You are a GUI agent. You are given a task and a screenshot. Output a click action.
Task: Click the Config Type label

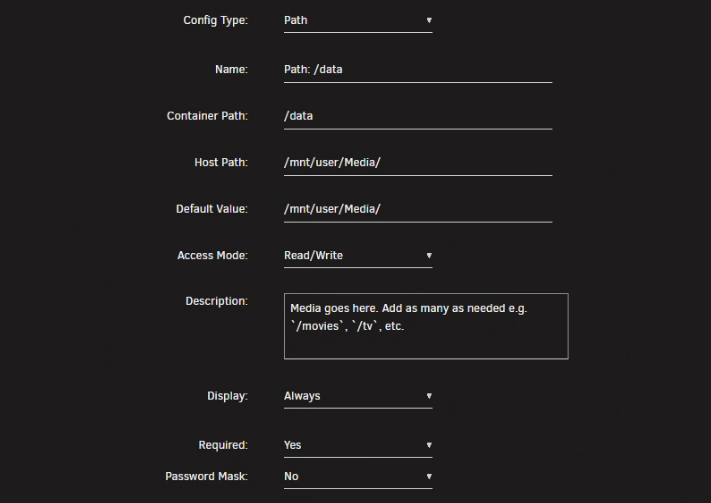coord(215,20)
